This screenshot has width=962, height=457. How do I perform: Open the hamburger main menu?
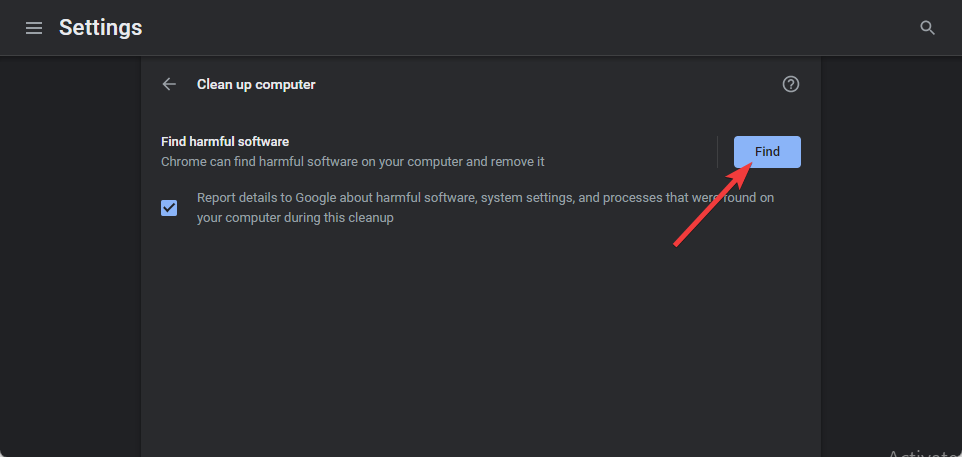(34, 28)
